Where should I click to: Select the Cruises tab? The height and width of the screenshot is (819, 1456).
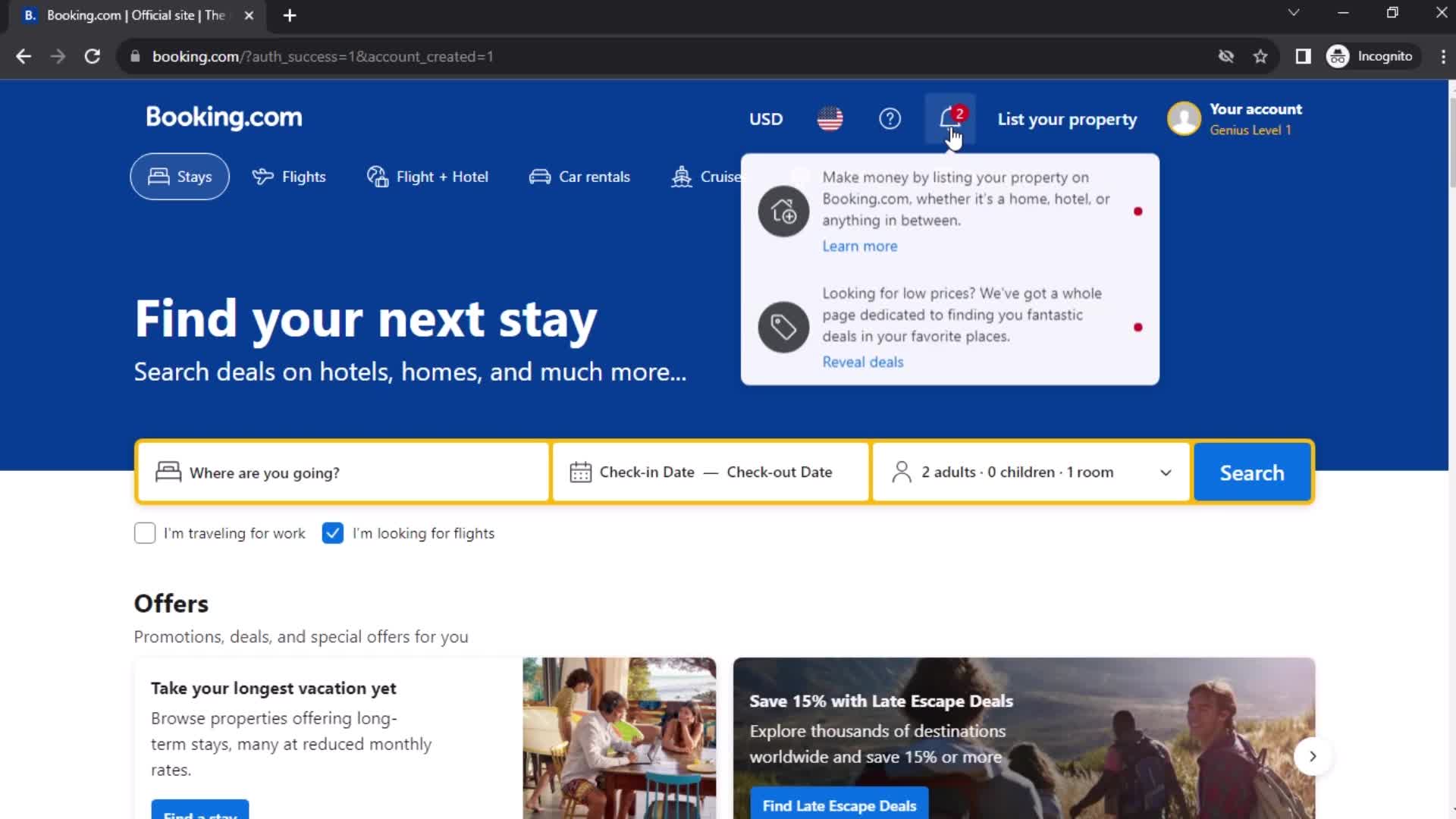click(706, 177)
